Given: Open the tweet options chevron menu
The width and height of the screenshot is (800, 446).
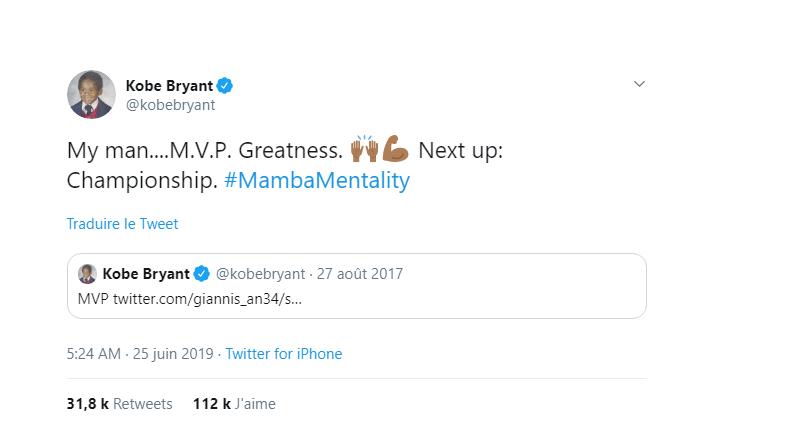Looking at the screenshot, I should [x=640, y=84].
